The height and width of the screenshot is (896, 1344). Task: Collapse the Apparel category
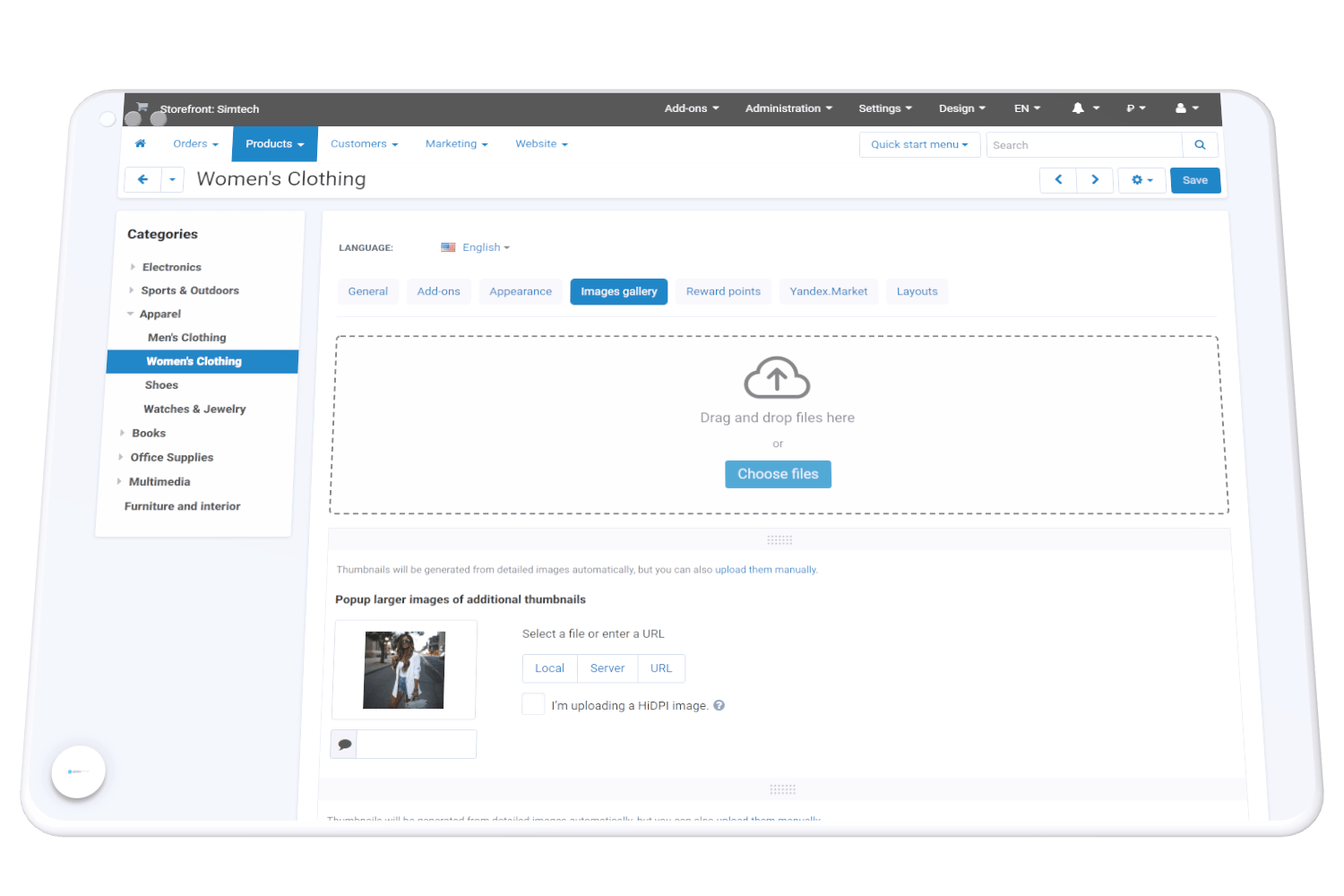click(x=131, y=314)
